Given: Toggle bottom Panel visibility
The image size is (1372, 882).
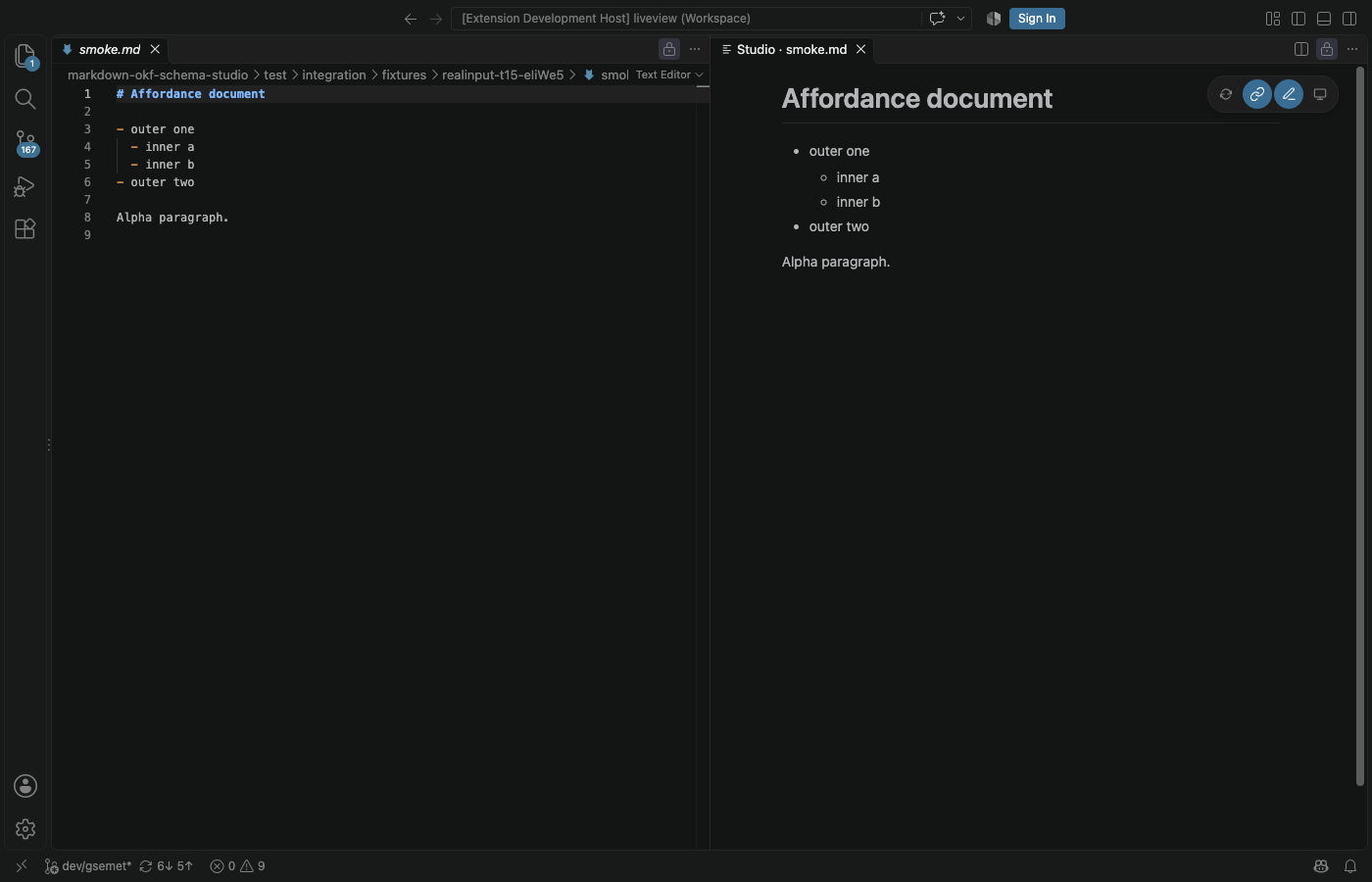Looking at the screenshot, I should pyautogui.click(x=1324, y=19).
